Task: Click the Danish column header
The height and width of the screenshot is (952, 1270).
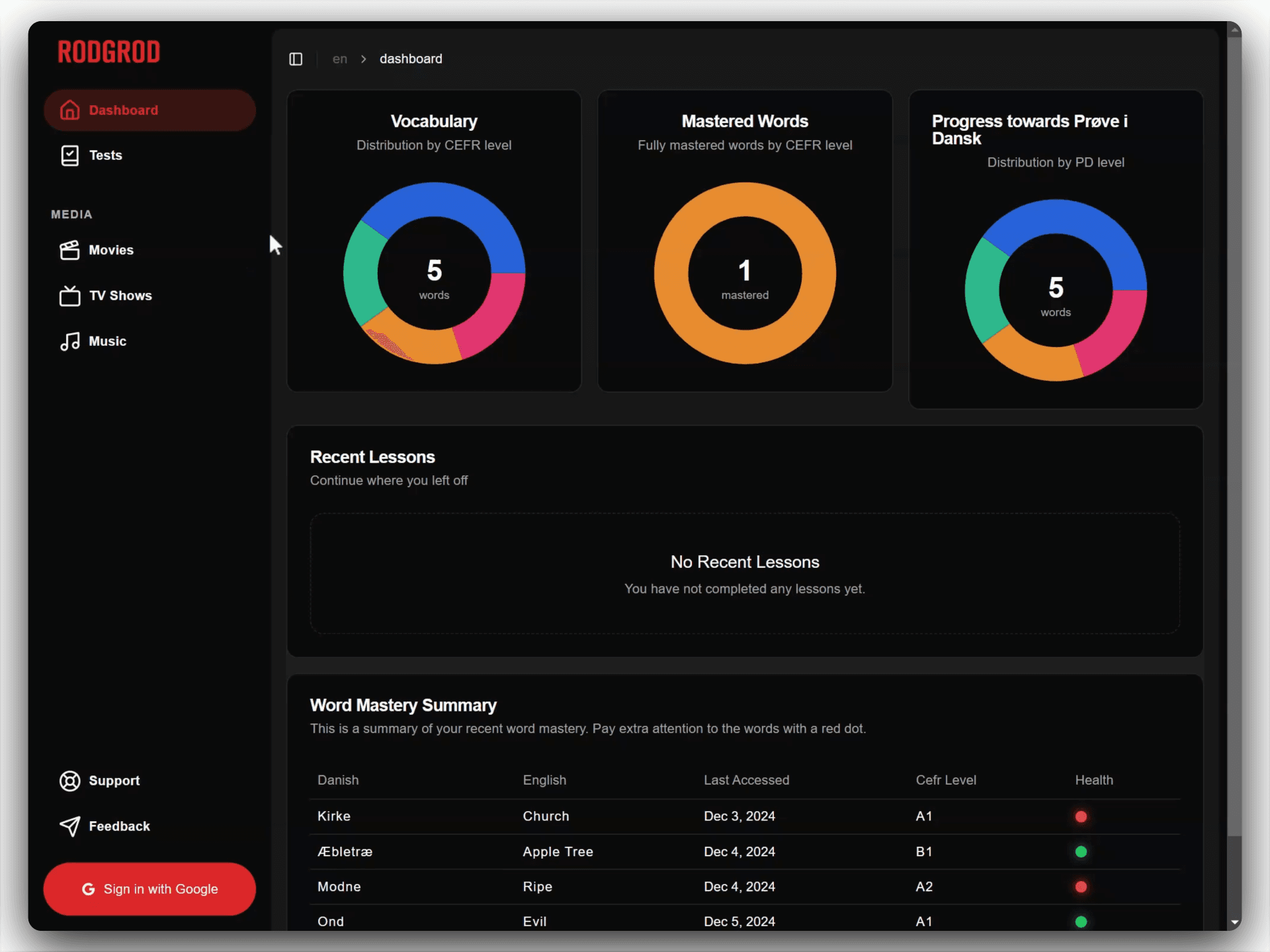Action: tap(338, 780)
